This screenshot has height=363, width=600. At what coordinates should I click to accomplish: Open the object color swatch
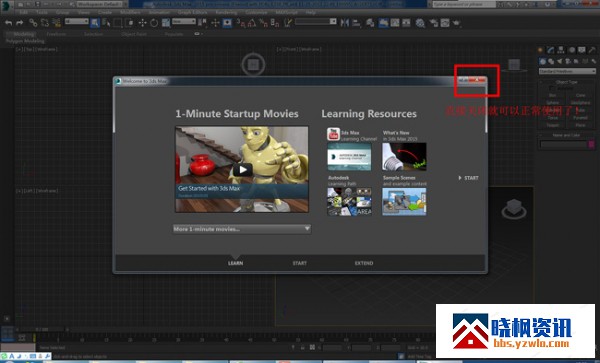point(592,144)
